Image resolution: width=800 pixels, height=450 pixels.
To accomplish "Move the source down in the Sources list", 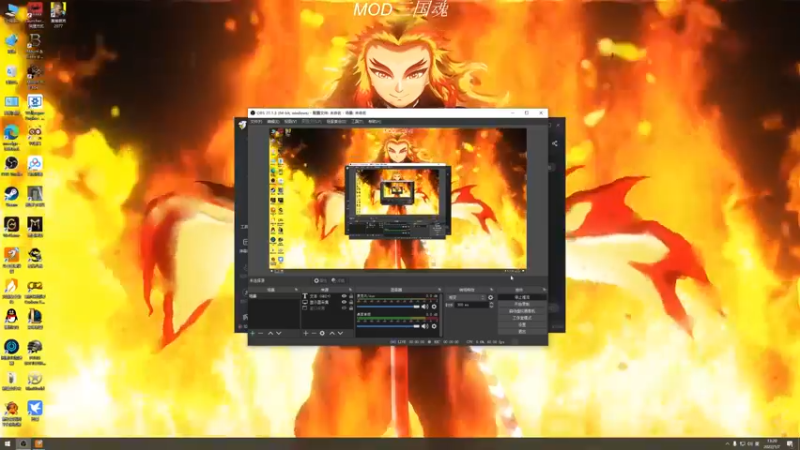I will (x=340, y=333).
